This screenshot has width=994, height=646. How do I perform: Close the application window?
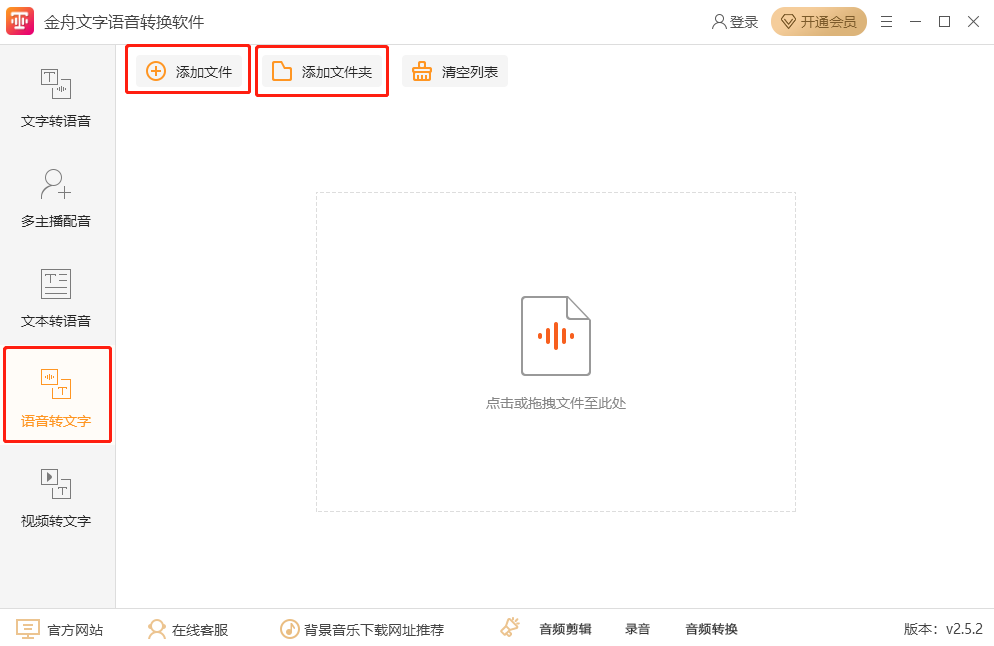pyautogui.click(x=974, y=22)
